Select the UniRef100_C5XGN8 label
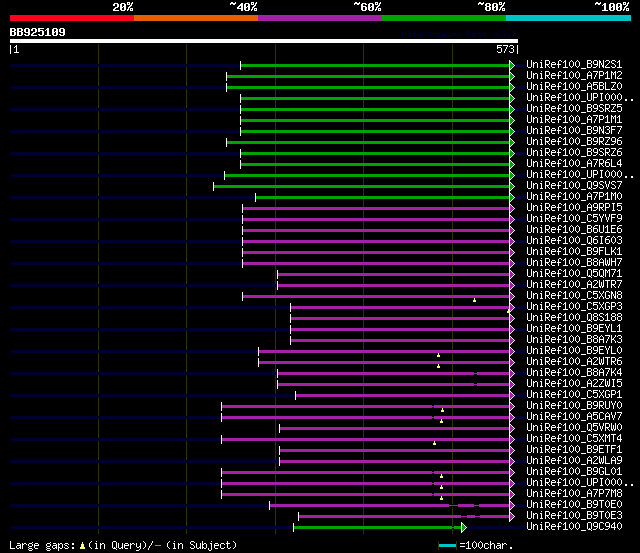 pos(574,296)
